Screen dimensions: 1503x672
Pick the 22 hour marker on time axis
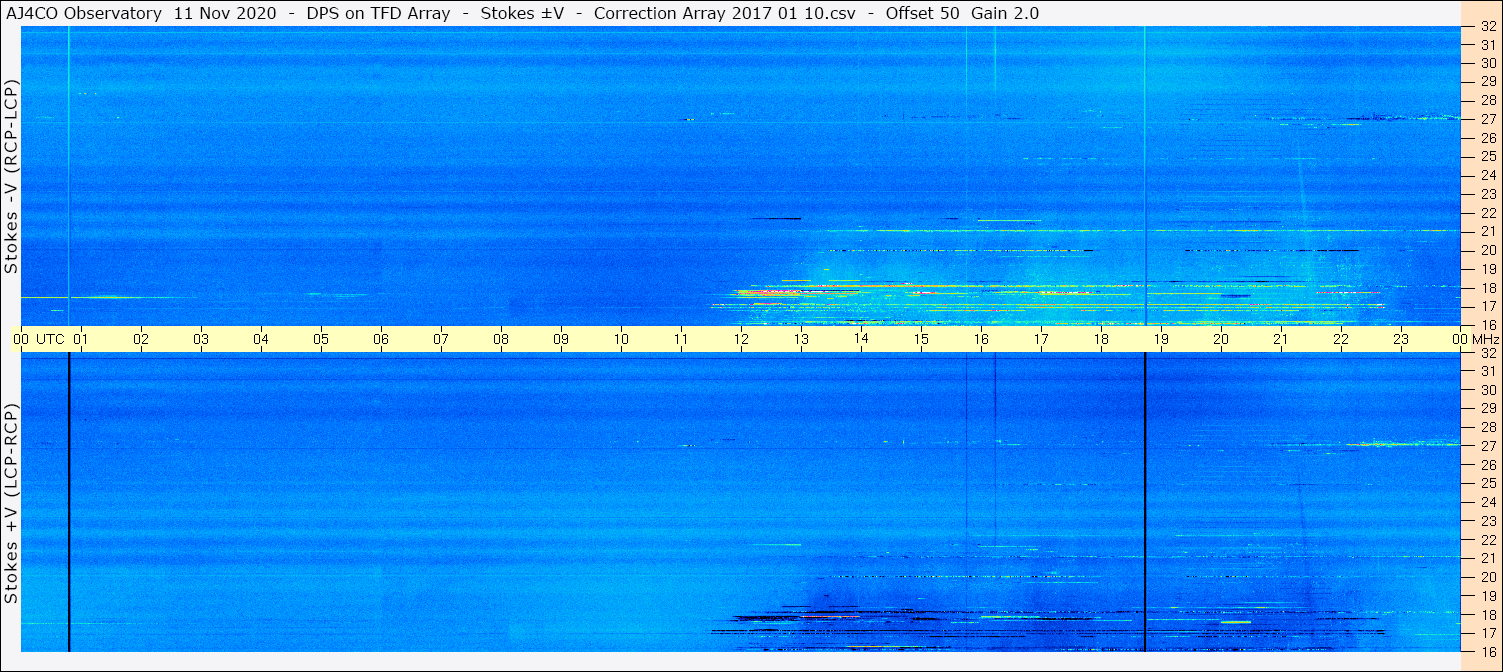1341,339
